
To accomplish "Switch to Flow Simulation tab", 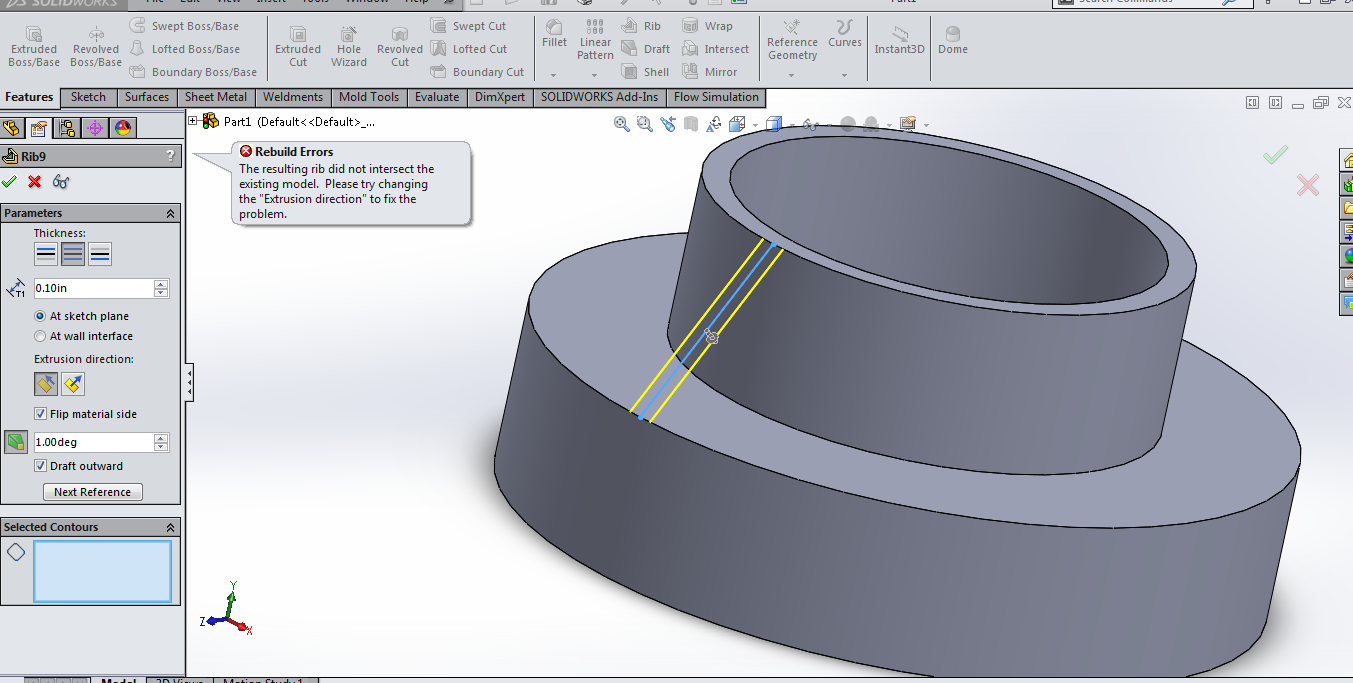I will [716, 97].
